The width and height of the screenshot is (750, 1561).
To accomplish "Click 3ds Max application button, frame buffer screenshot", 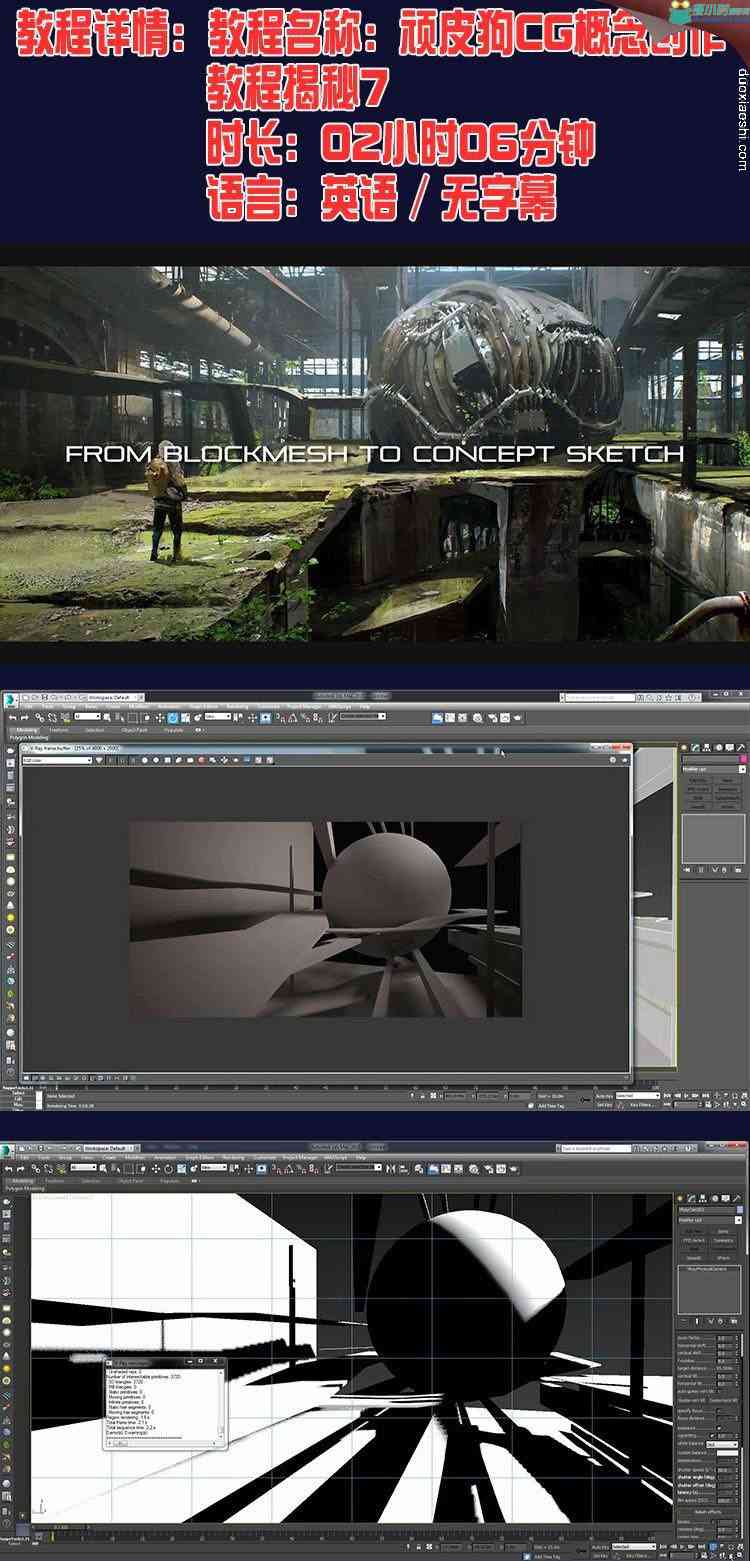I will [x=8, y=698].
